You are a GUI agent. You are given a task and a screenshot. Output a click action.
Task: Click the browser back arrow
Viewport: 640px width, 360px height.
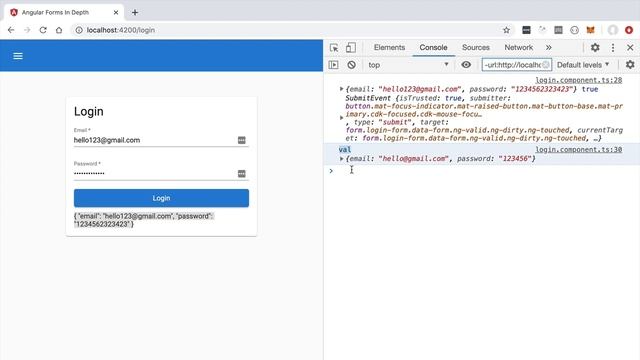coord(11,30)
